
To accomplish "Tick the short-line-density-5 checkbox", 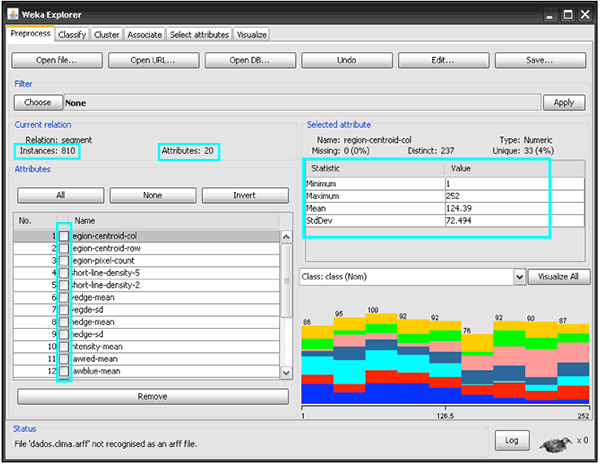I will 64,273.
